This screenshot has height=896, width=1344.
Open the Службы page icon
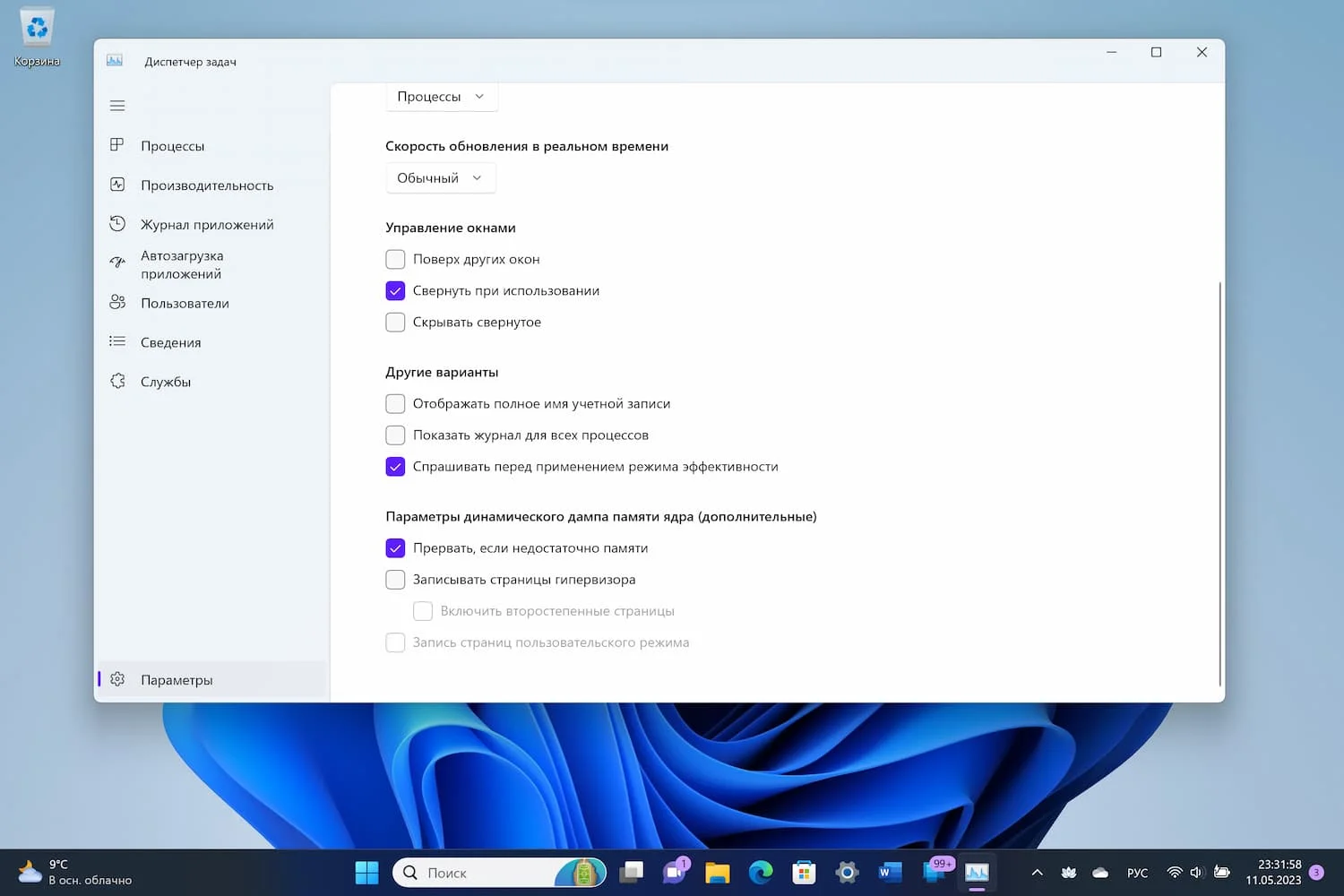pyautogui.click(x=117, y=381)
